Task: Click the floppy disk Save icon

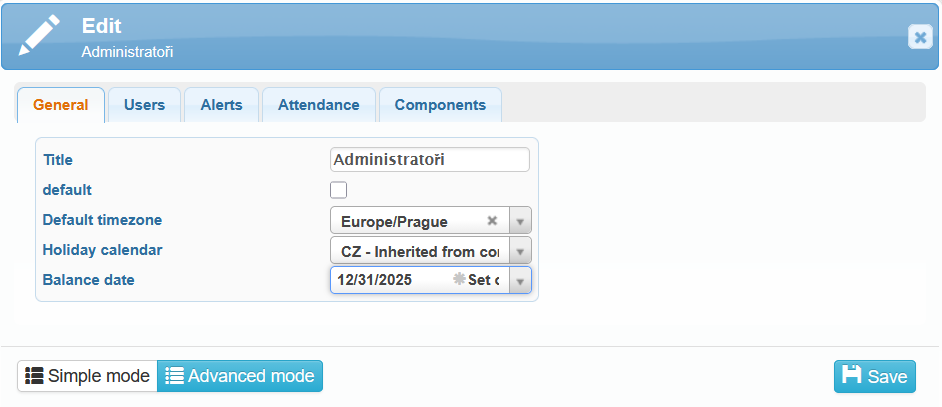Action: 852,375
